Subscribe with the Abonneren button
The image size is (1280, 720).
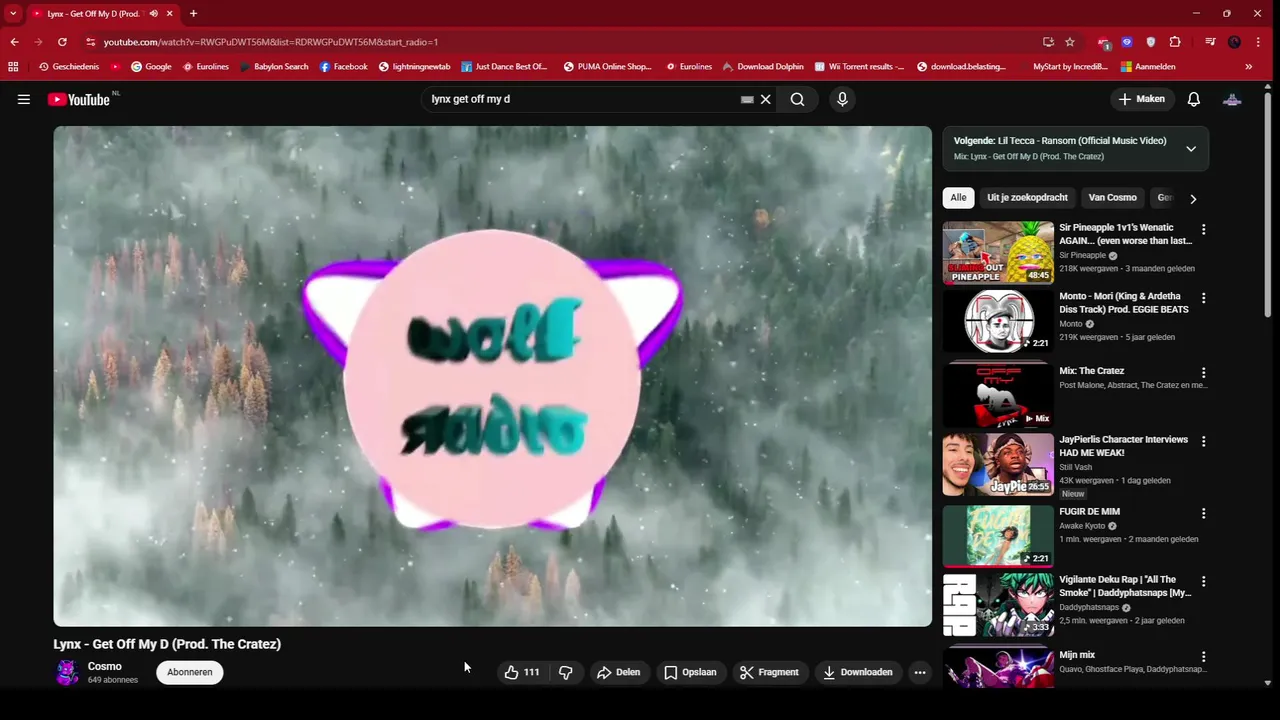(x=190, y=672)
